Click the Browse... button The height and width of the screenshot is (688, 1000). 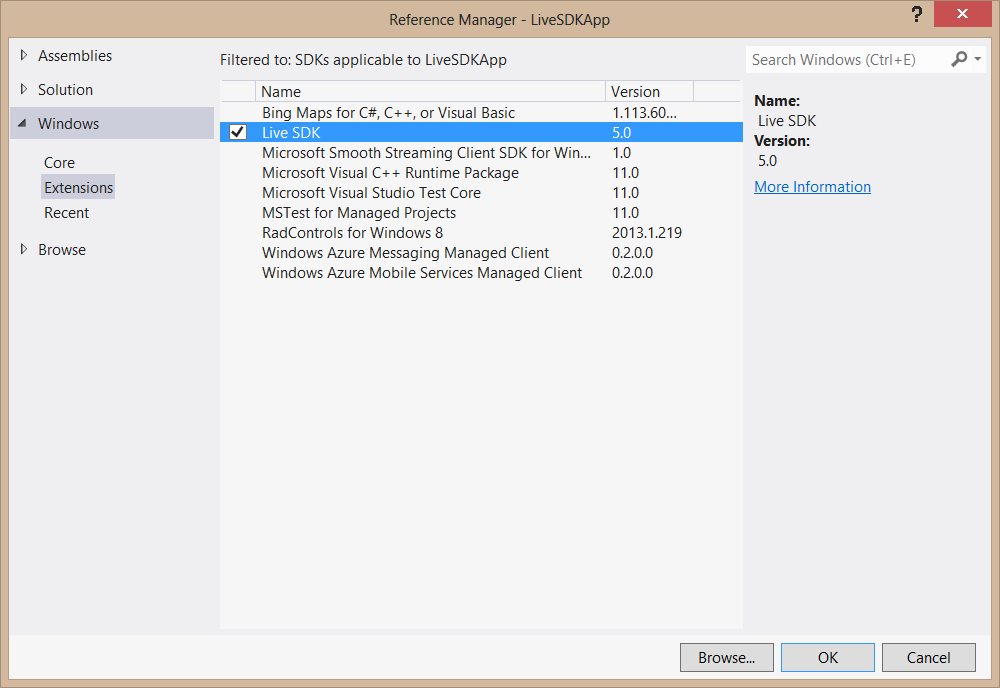[726, 657]
